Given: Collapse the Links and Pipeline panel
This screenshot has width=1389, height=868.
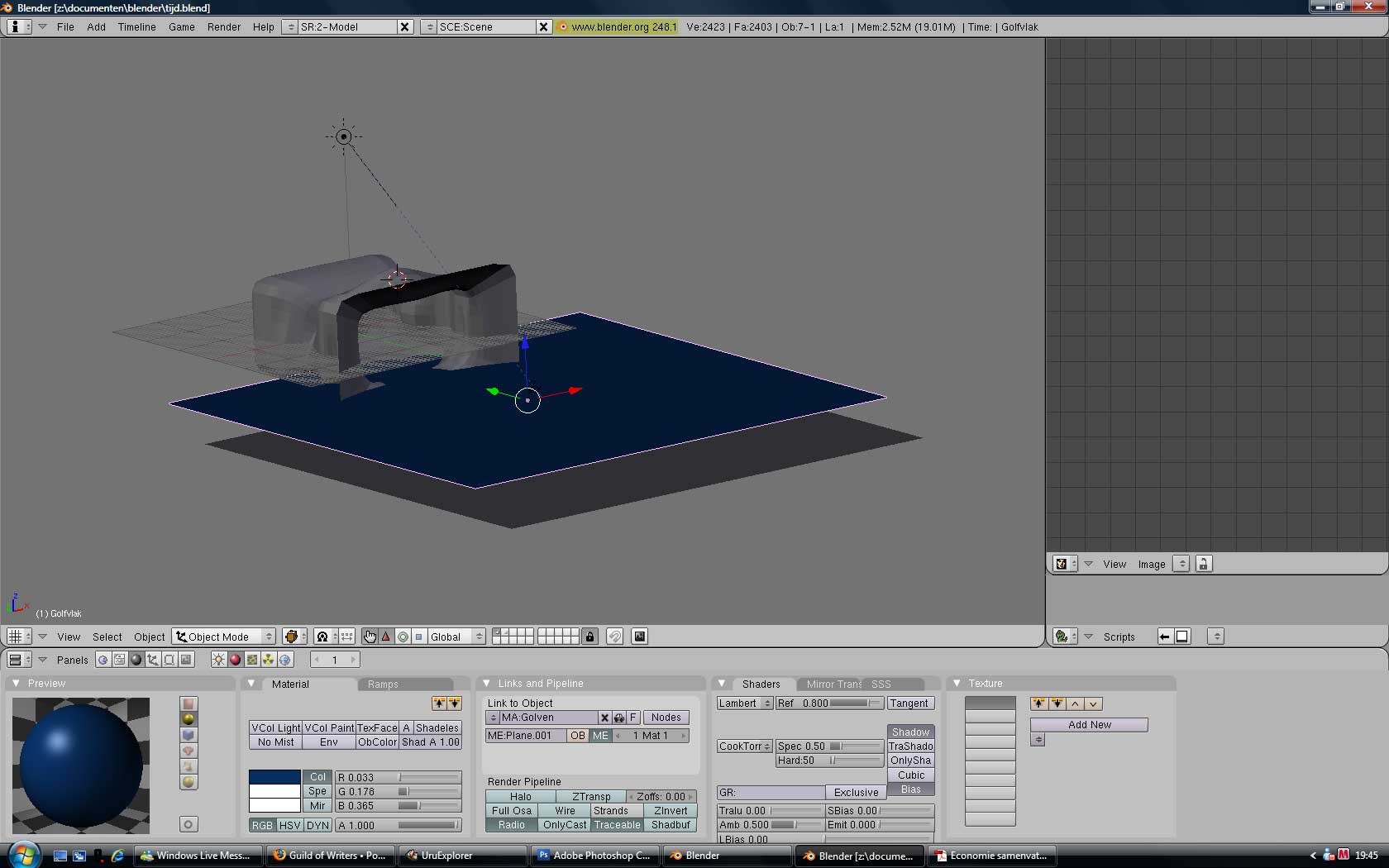Looking at the screenshot, I should pos(486,684).
